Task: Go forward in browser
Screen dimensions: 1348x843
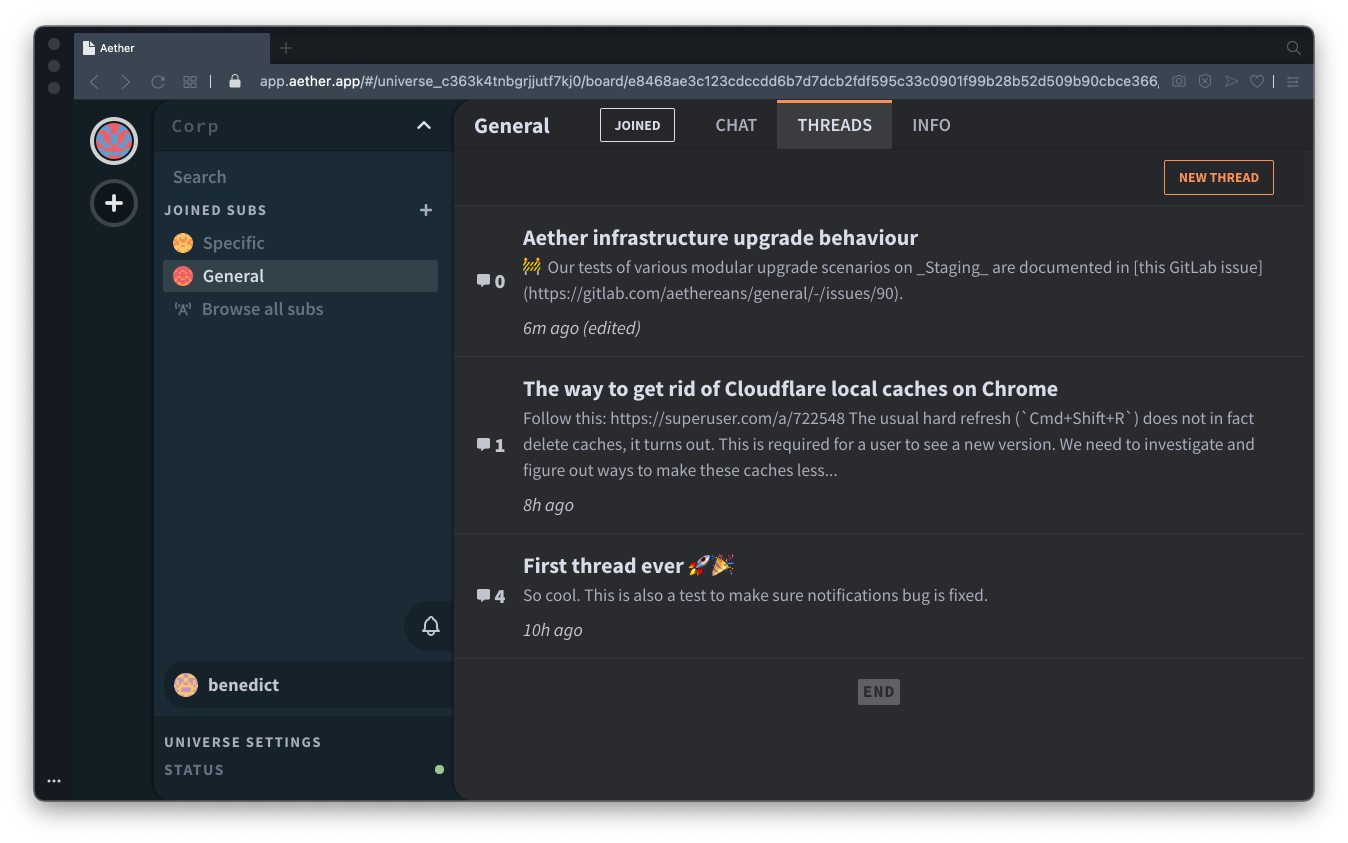Action: [126, 82]
